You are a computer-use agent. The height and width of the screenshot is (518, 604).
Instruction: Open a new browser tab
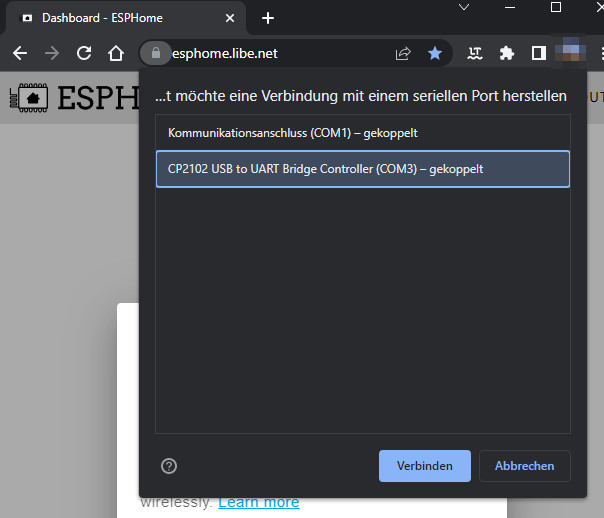click(268, 18)
